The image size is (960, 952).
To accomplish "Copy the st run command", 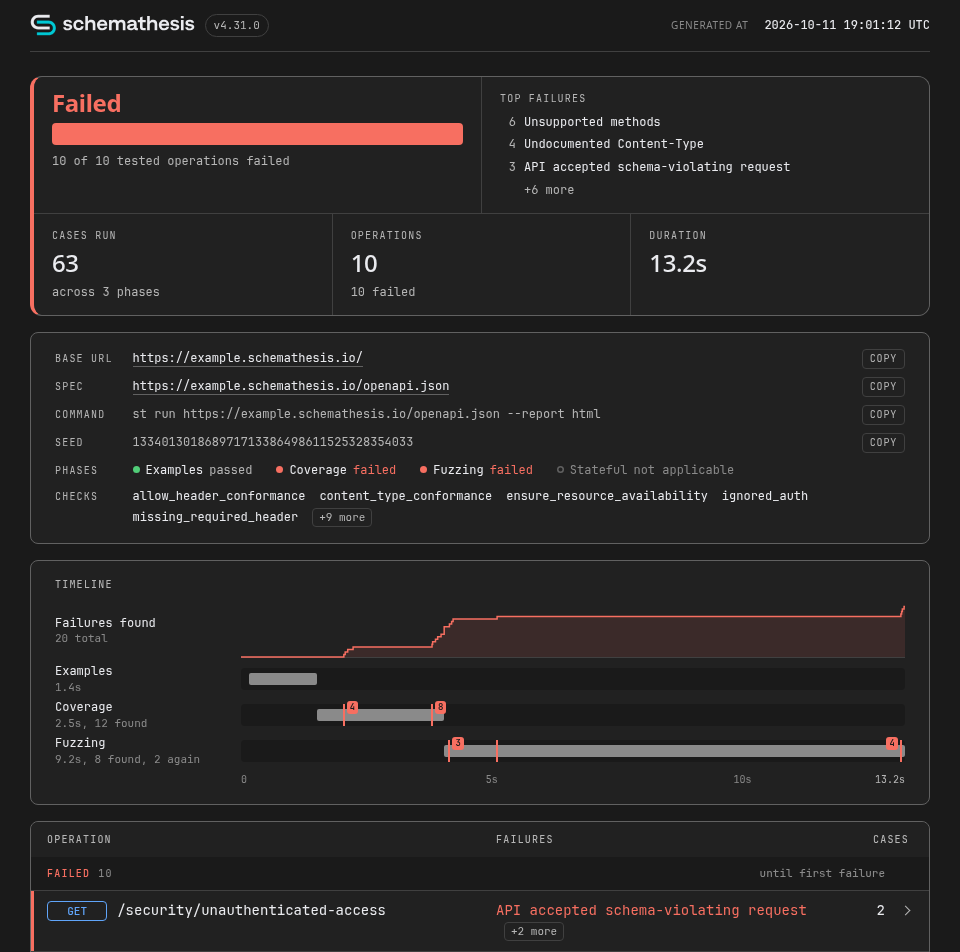I will [882, 414].
